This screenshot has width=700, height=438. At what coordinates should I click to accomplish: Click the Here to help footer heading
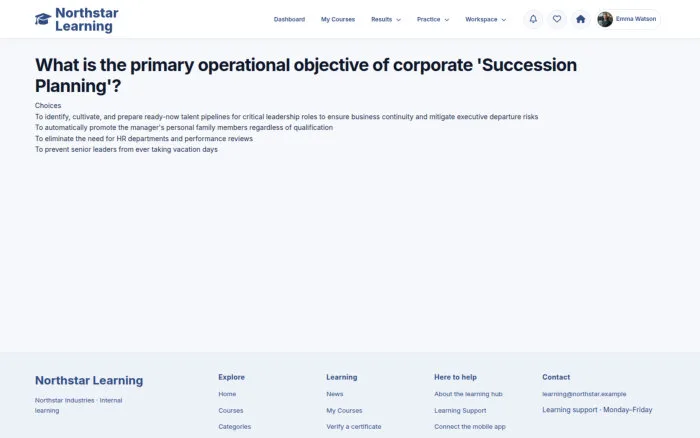coord(455,377)
